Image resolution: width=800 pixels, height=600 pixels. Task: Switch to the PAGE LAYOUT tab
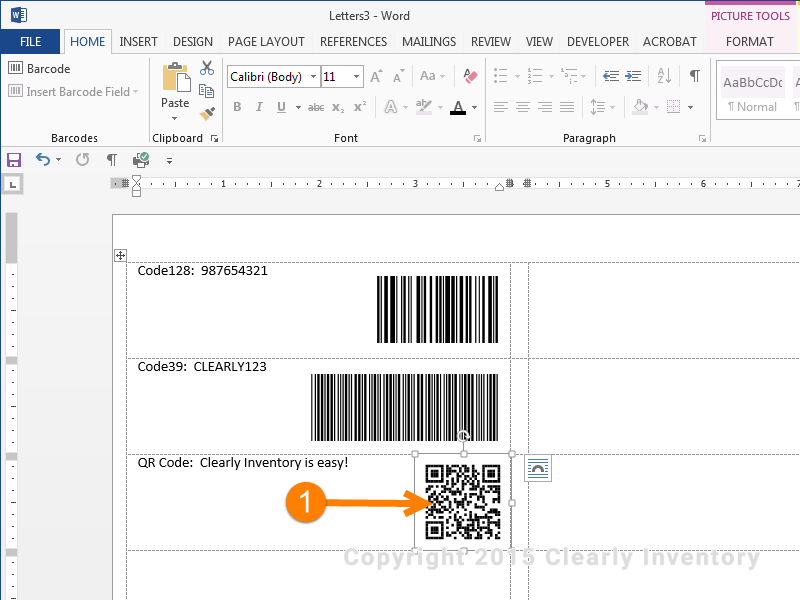266,41
